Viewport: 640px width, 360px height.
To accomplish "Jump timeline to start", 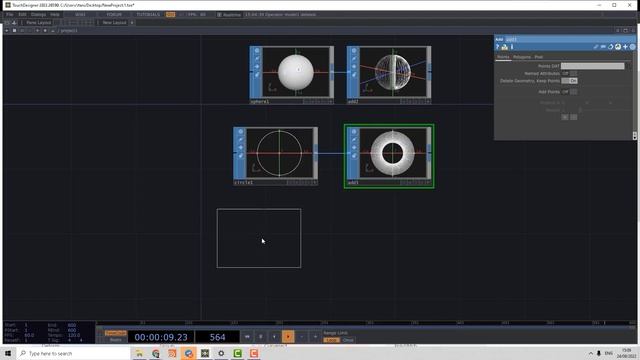I will [247, 337].
